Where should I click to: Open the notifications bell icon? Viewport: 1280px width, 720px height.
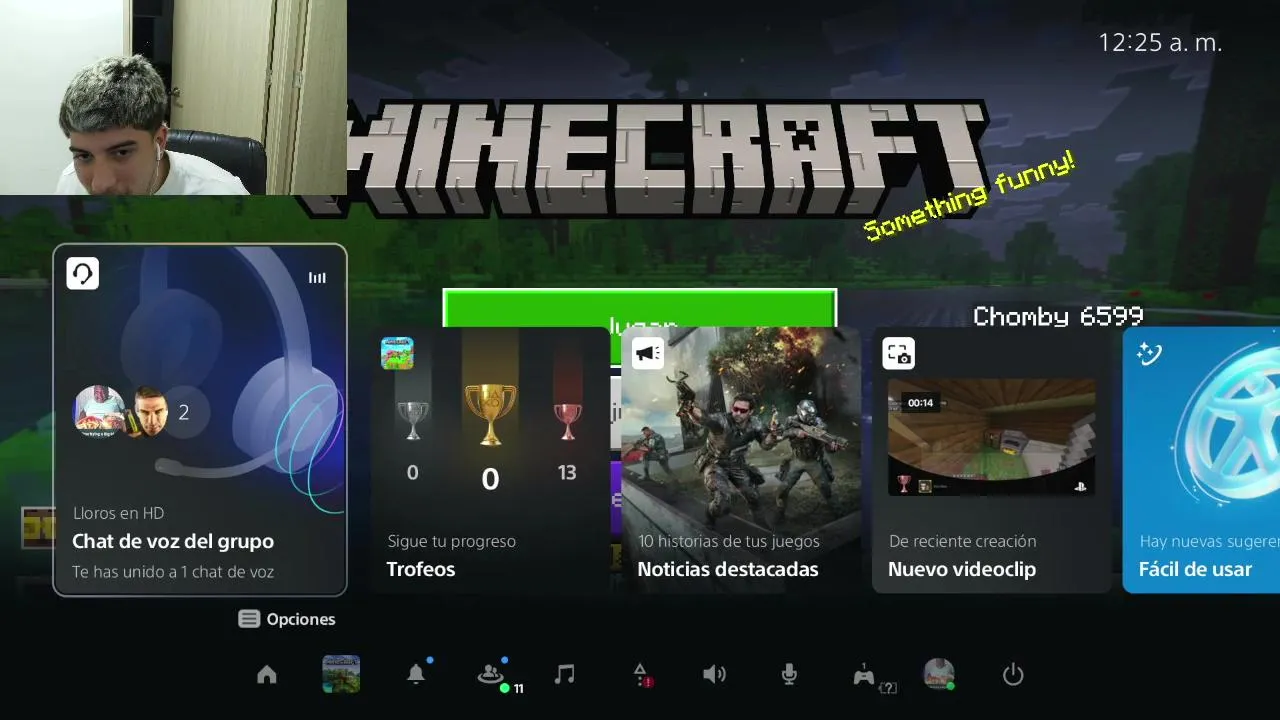(416, 674)
